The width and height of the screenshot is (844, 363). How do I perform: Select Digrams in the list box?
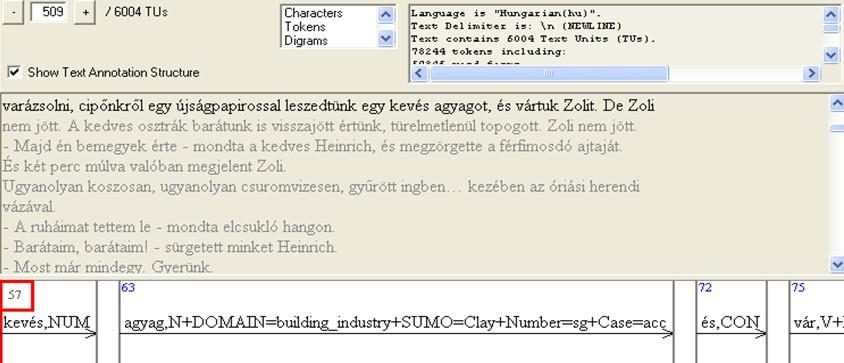[x=306, y=40]
